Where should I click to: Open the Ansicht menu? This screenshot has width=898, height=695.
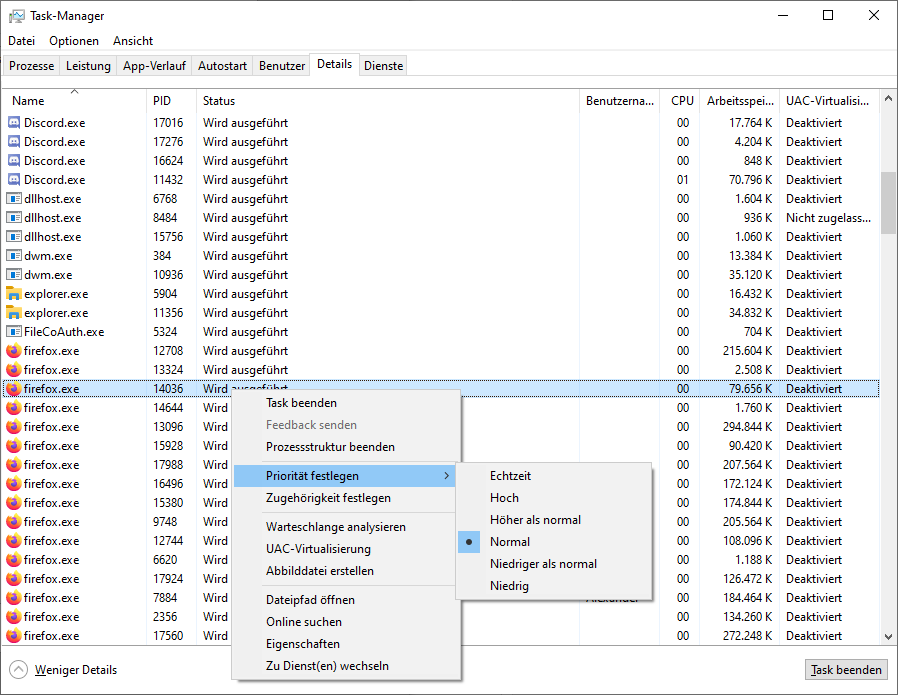(133, 41)
